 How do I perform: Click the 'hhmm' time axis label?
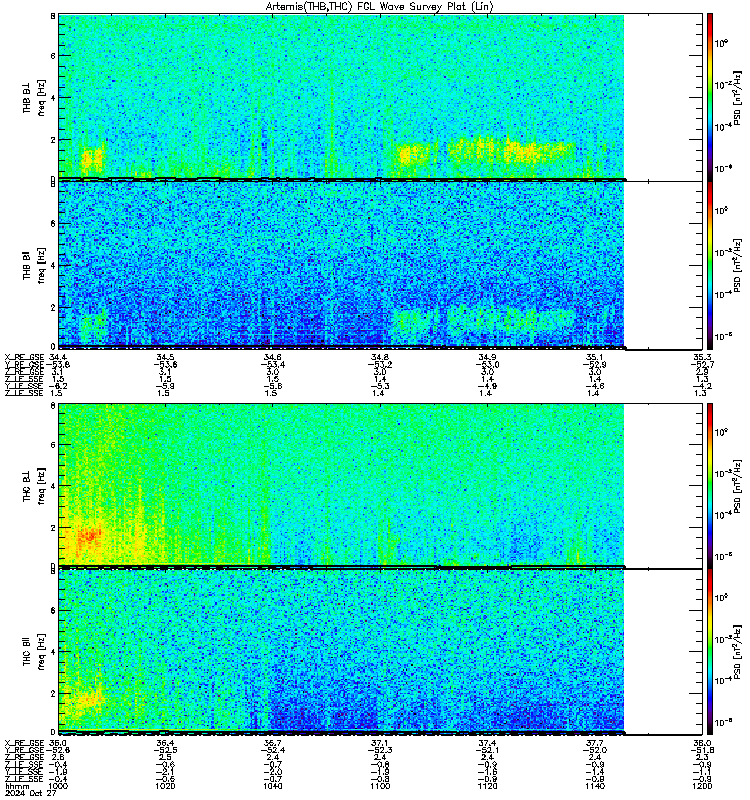17,786
